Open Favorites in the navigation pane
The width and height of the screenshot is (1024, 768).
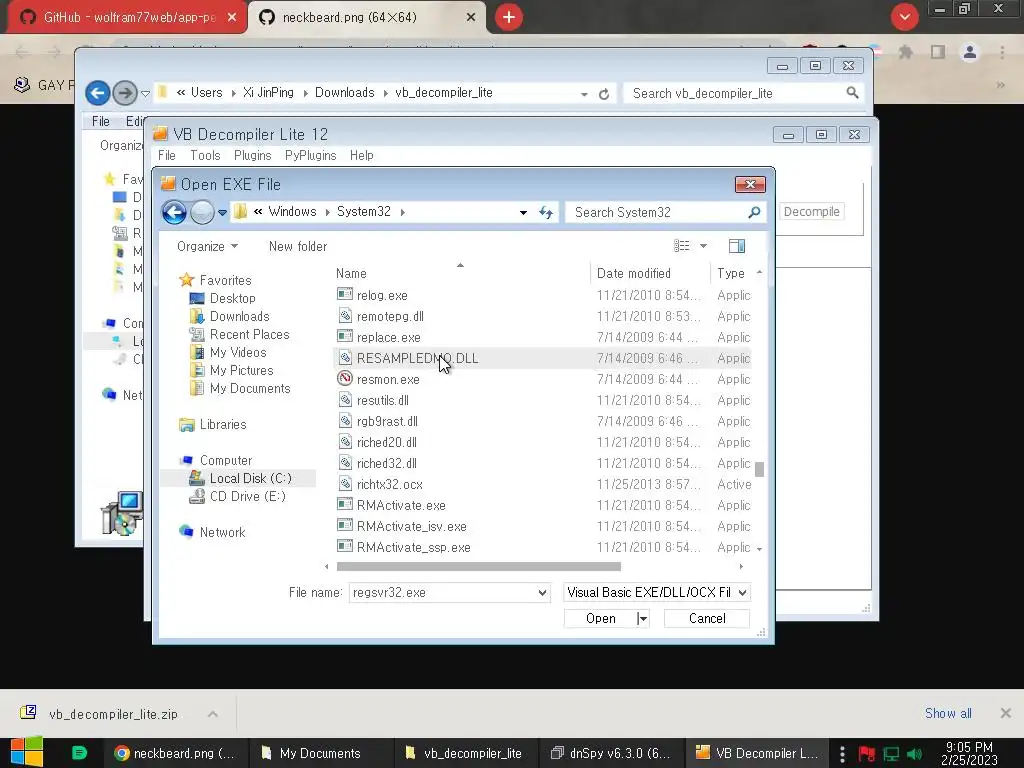(225, 280)
